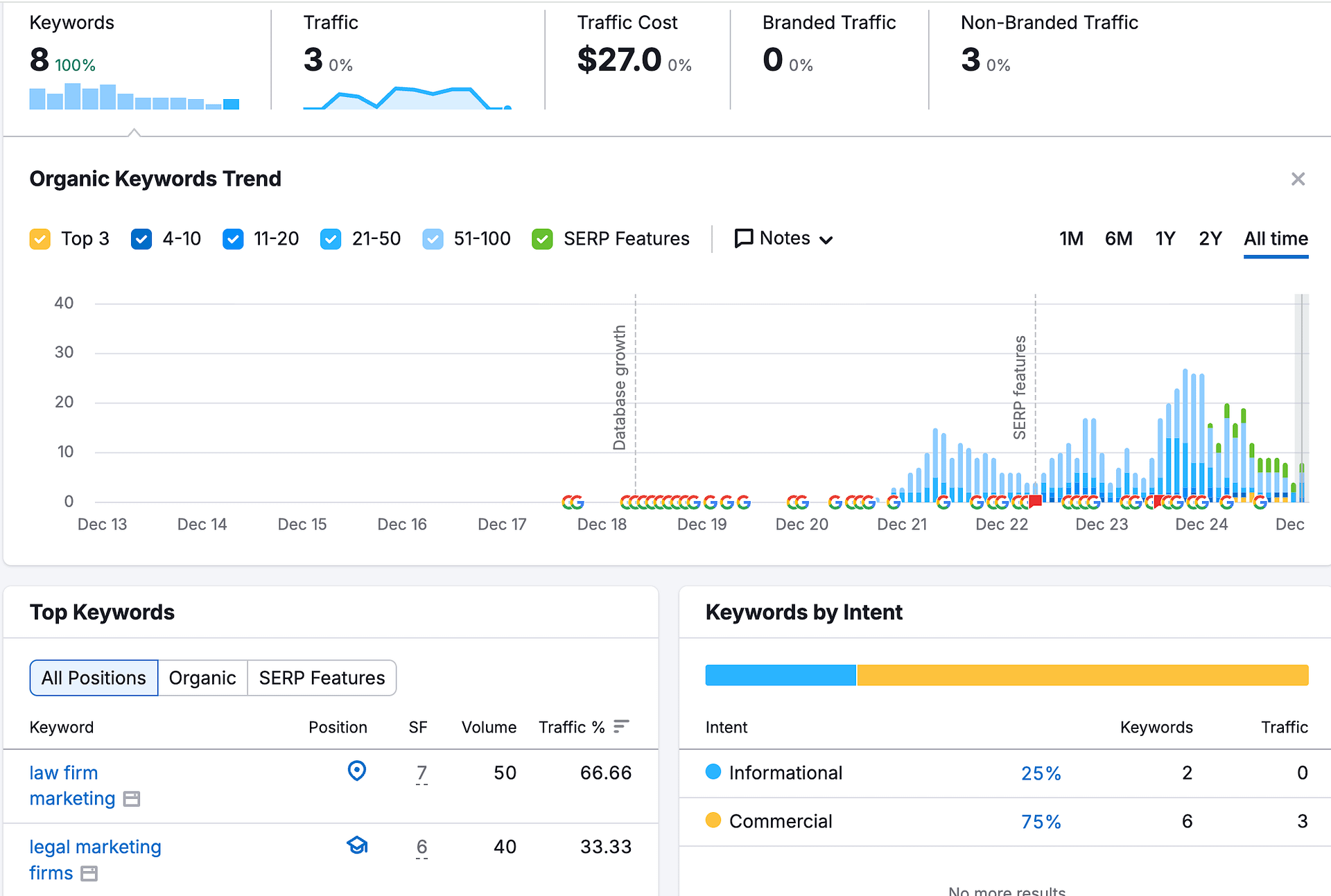Viewport: 1331px width, 896px height.
Task: Click the yellow Commercial intent bar segment
Action: click(1081, 675)
